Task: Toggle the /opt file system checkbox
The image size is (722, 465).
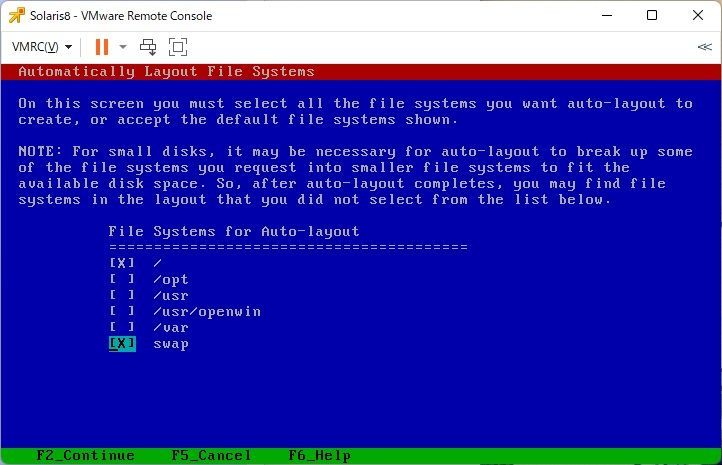Action: click(122, 279)
